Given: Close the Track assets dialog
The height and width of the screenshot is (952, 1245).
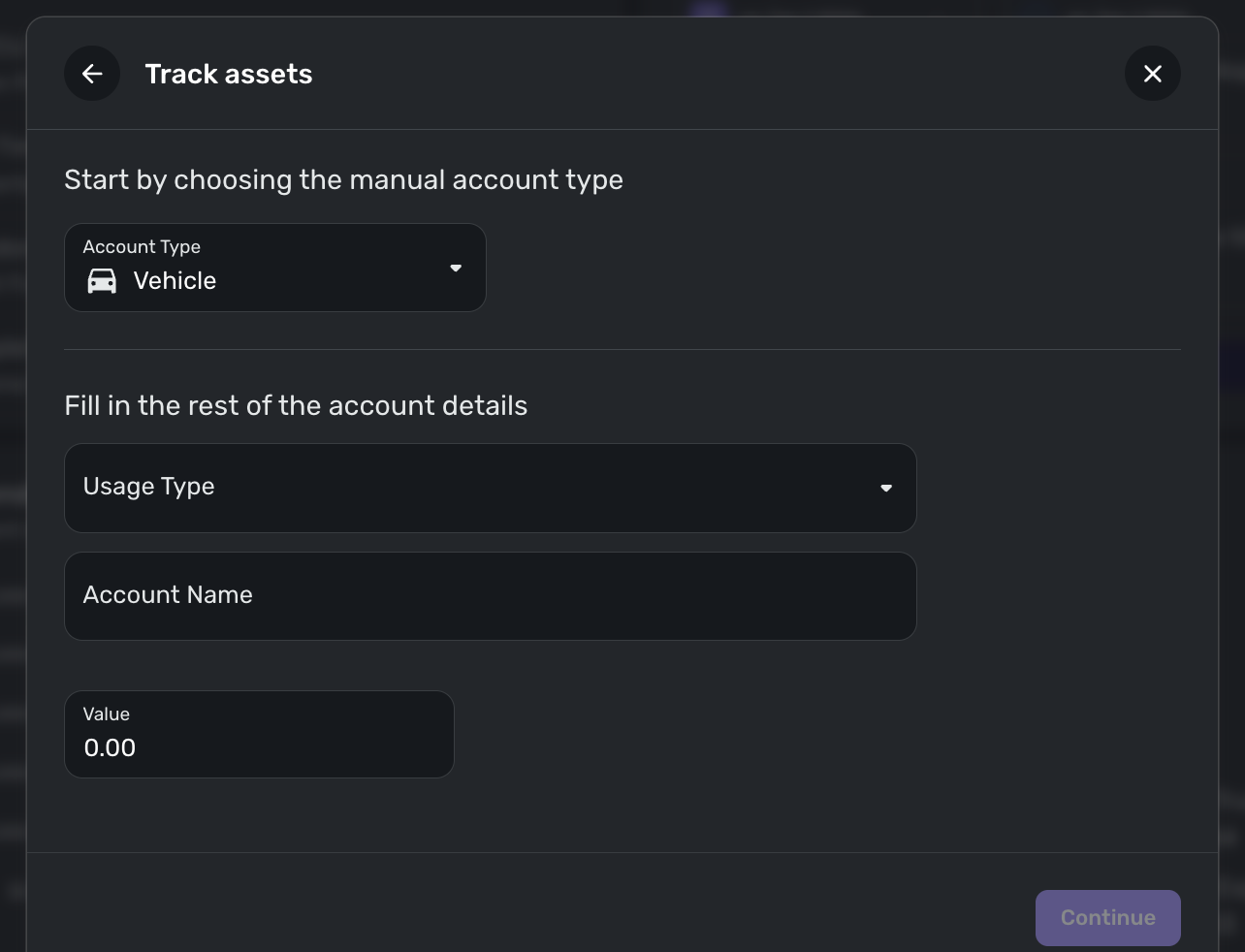Looking at the screenshot, I should pos(1152,74).
